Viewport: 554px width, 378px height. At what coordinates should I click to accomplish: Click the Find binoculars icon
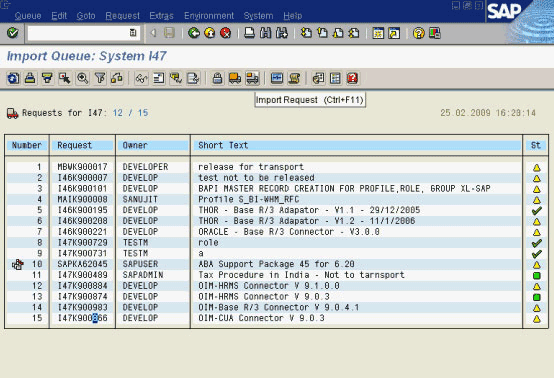pyautogui.click(x=265, y=33)
